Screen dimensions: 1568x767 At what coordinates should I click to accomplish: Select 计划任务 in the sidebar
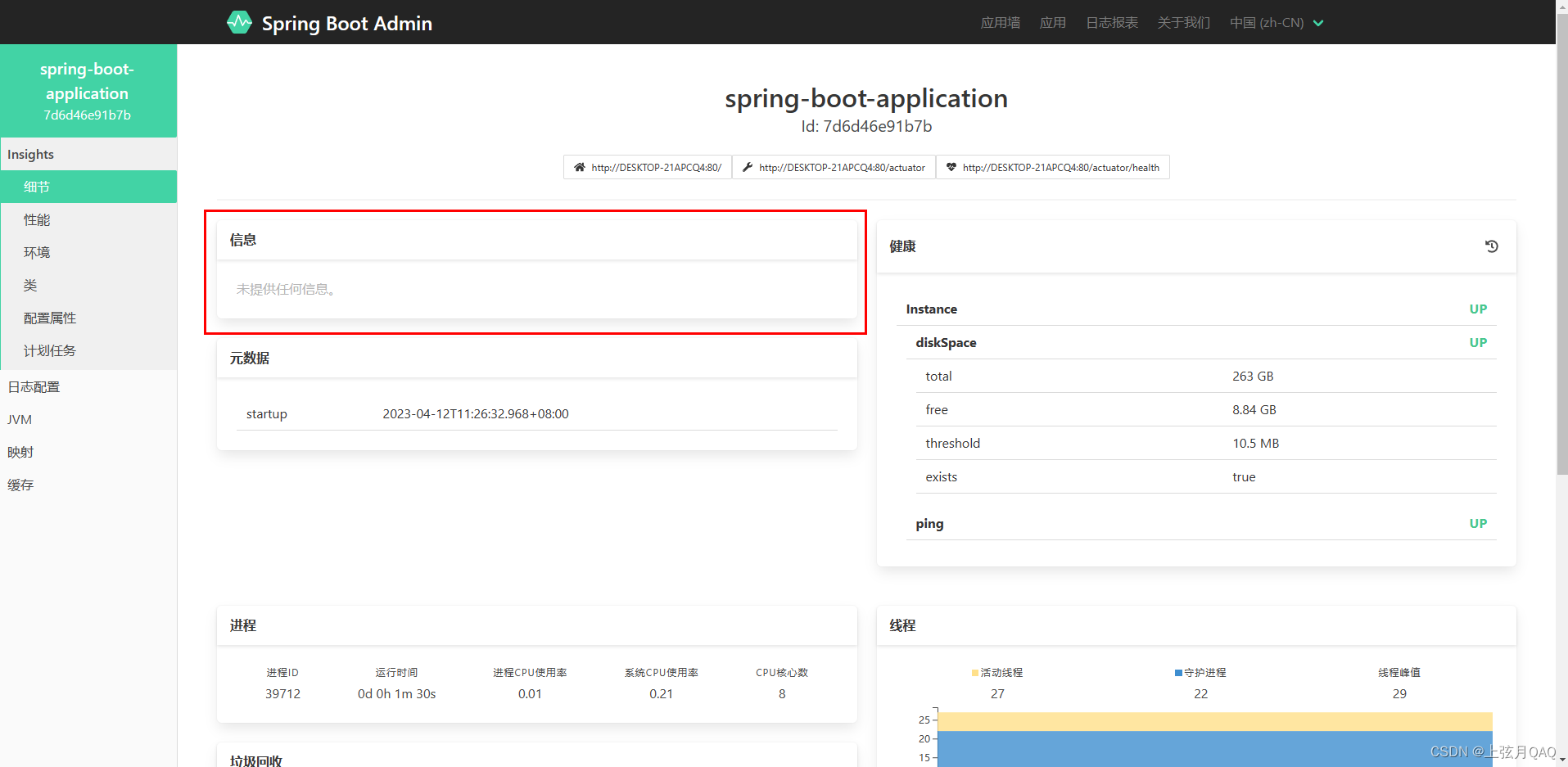tap(49, 350)
